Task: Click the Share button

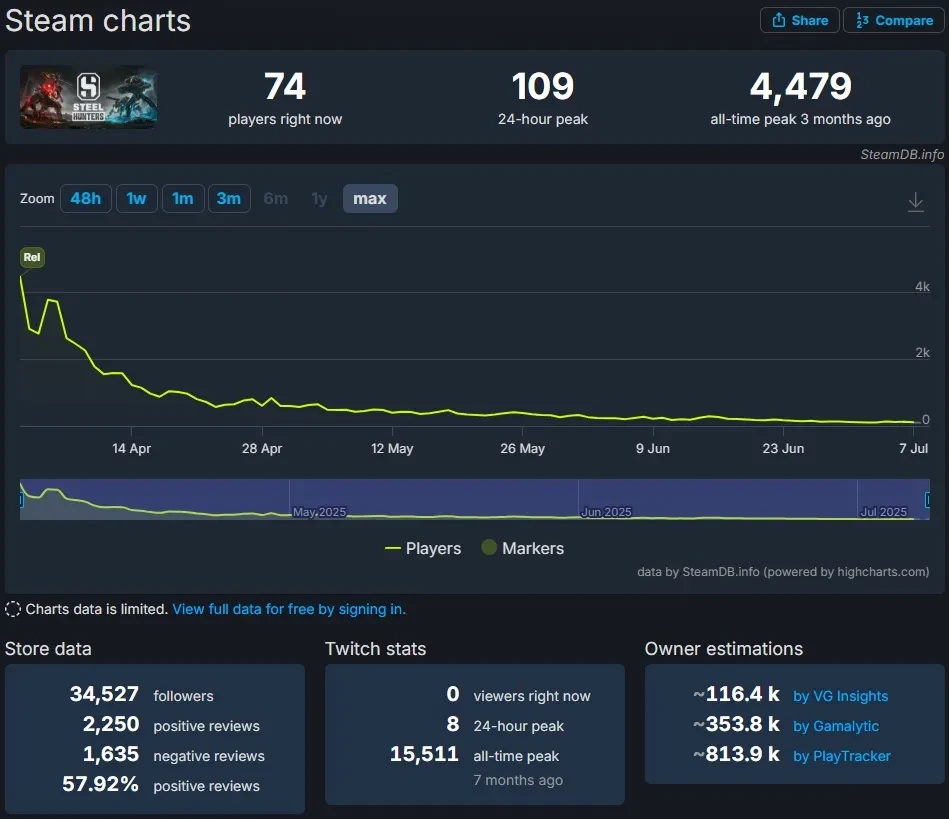Action: click(799, 20)
